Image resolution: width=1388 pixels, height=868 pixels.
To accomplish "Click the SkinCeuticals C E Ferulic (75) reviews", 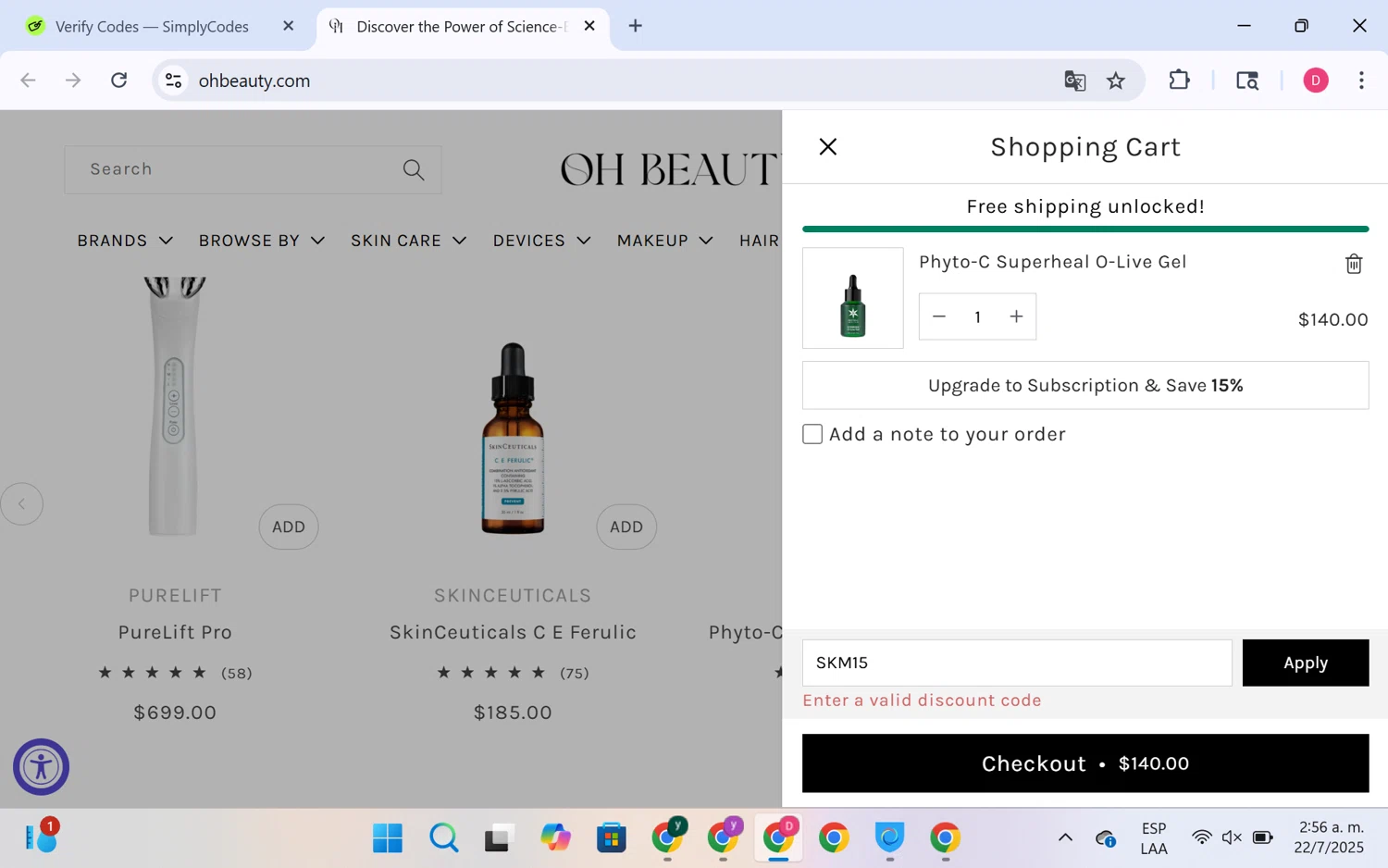I will 574,673.
